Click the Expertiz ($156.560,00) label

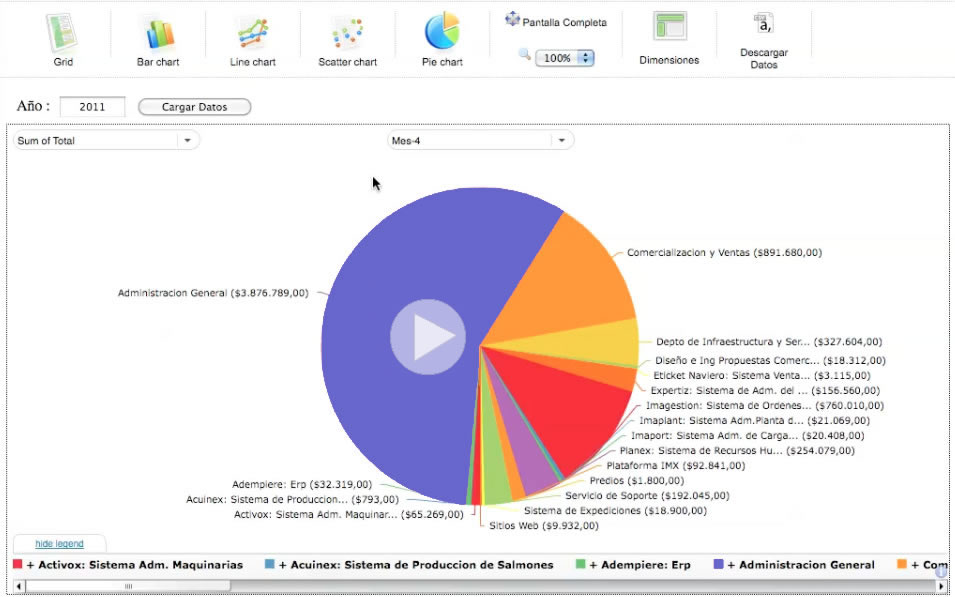pyautogui.click(x=765, y=390)
